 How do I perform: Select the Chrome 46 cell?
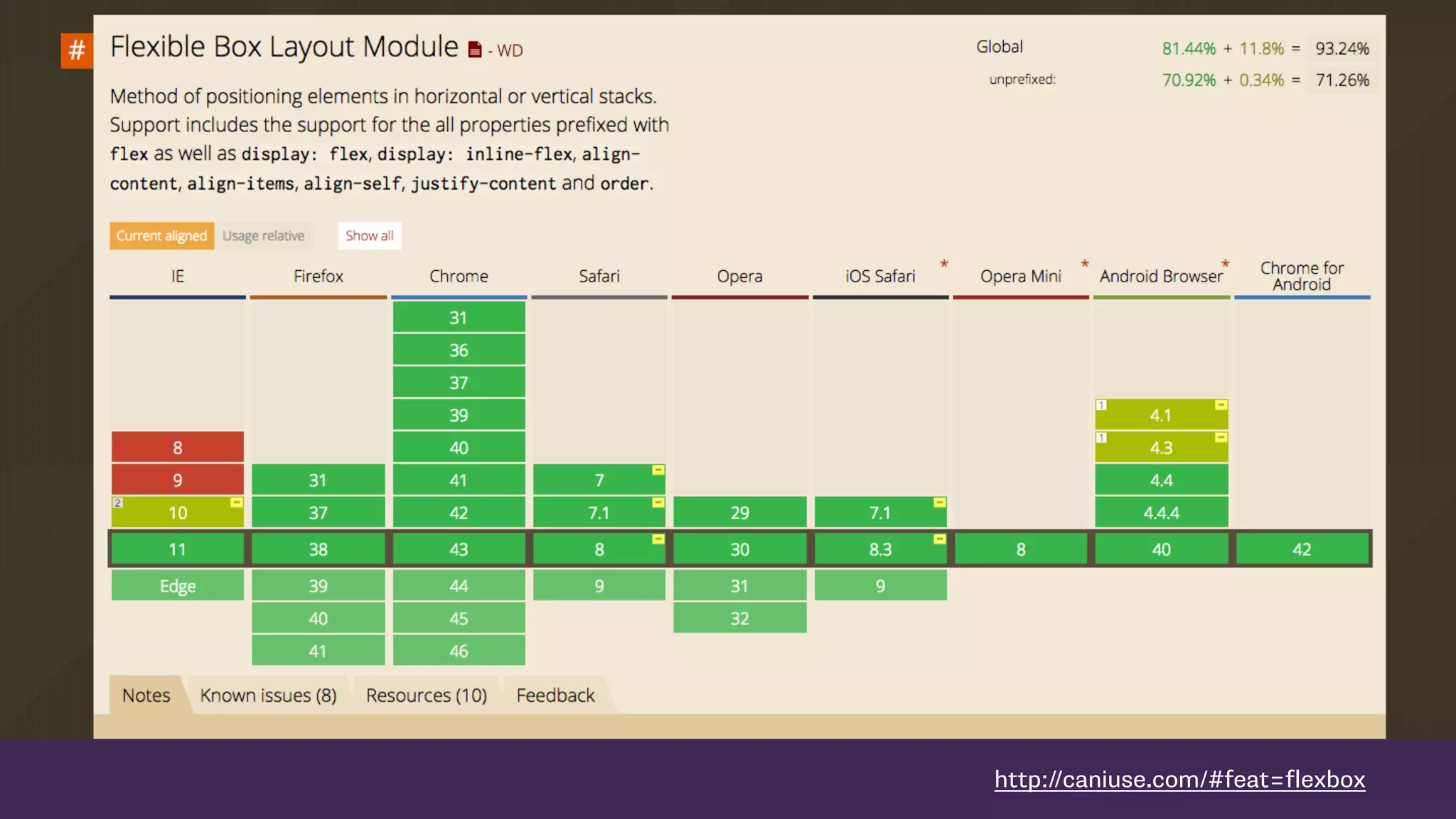459,651
